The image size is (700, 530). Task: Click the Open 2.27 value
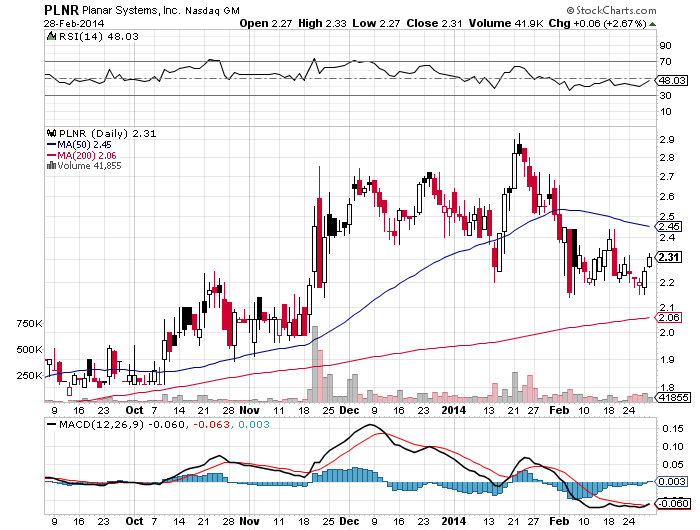tap(266, 23)
